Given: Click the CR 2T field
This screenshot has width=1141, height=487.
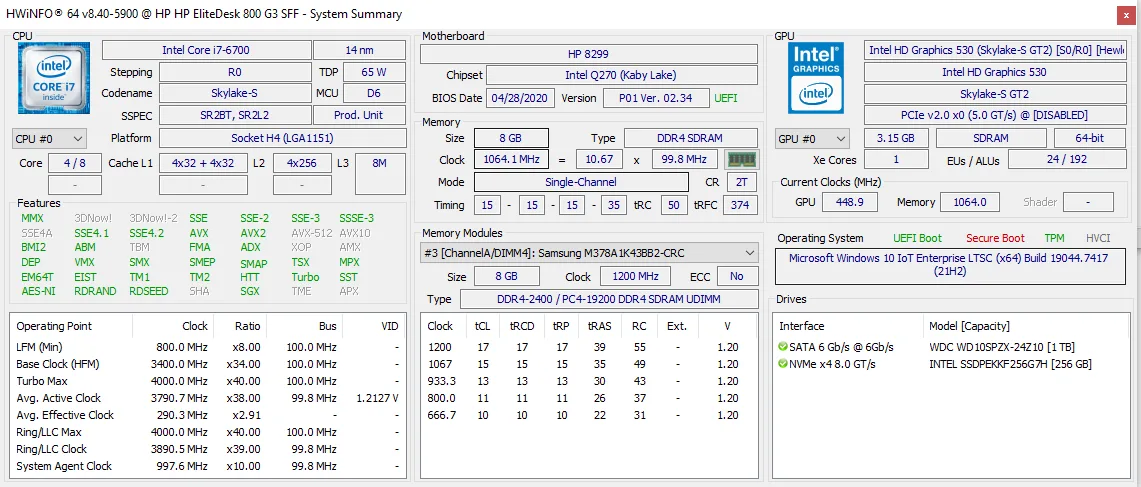Looking at the screenshot, I should click(742, 182).
